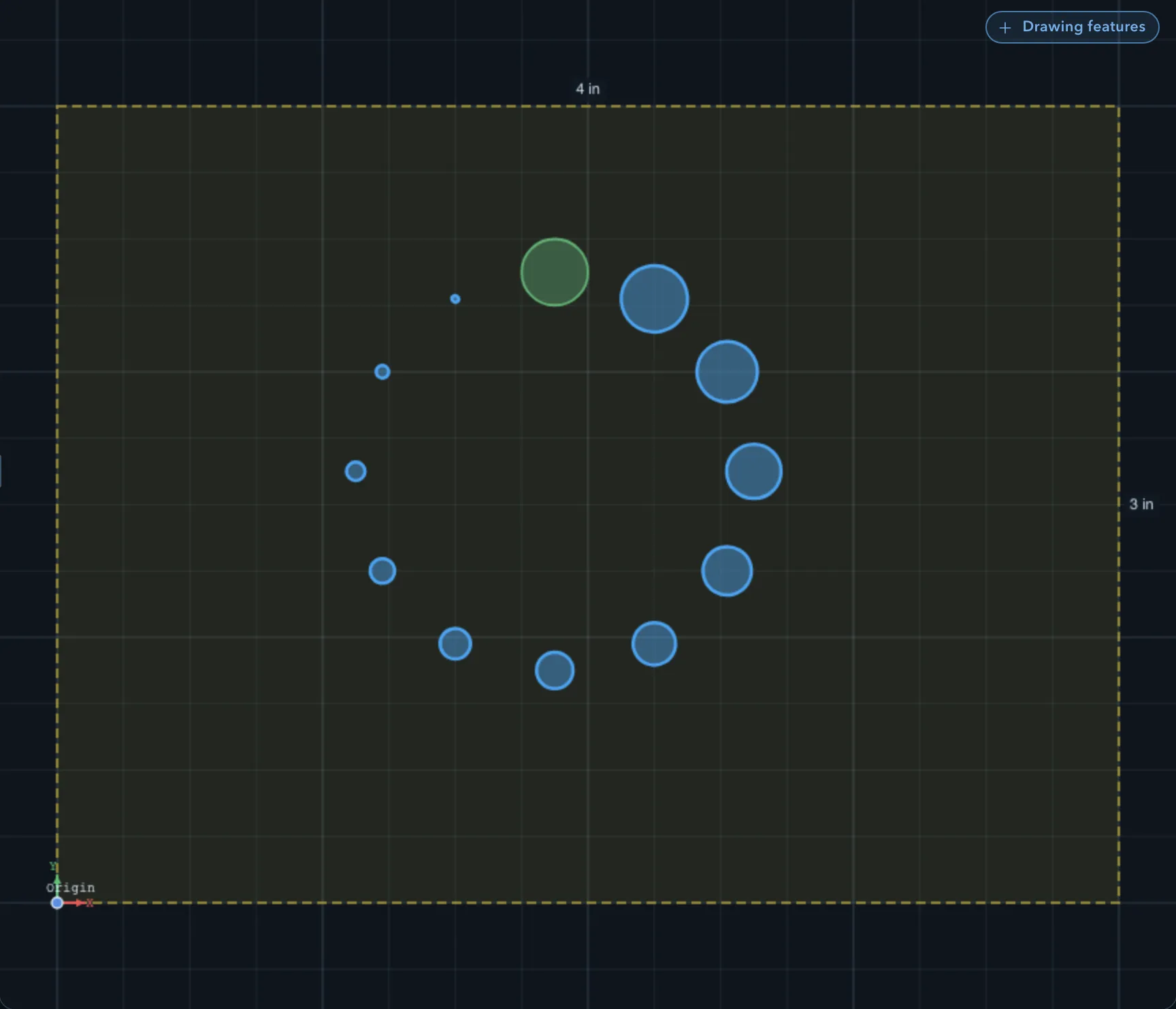Select the smallest blue circle
The width and height of the screenshot is (1176, 1009).
455,299
